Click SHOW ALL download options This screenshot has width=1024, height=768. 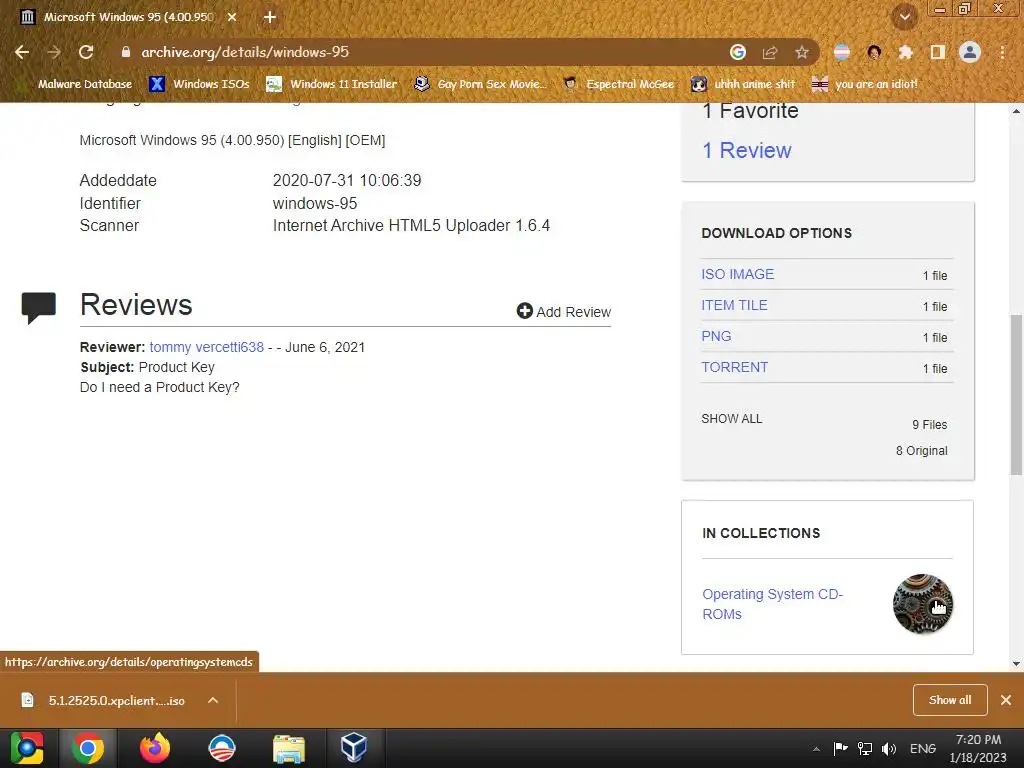[731, 419]
